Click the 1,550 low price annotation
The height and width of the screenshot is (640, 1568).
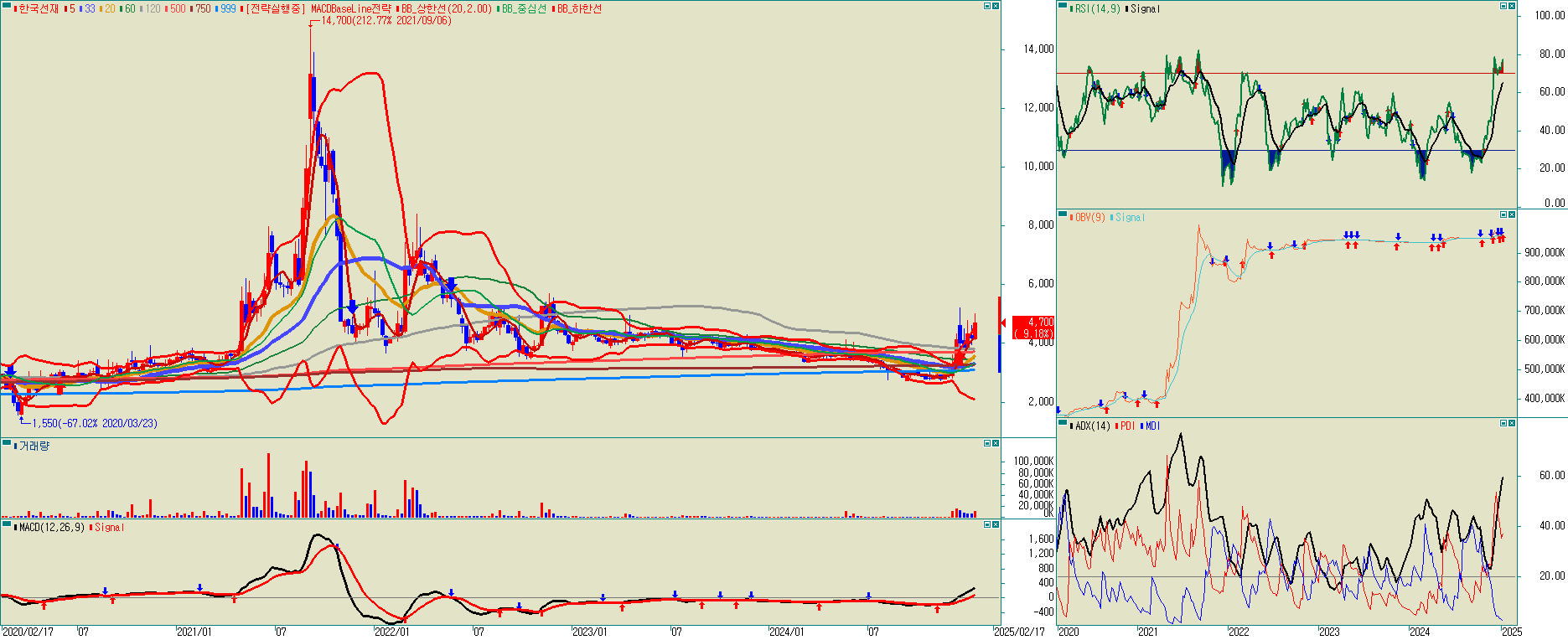click(95, 423)
